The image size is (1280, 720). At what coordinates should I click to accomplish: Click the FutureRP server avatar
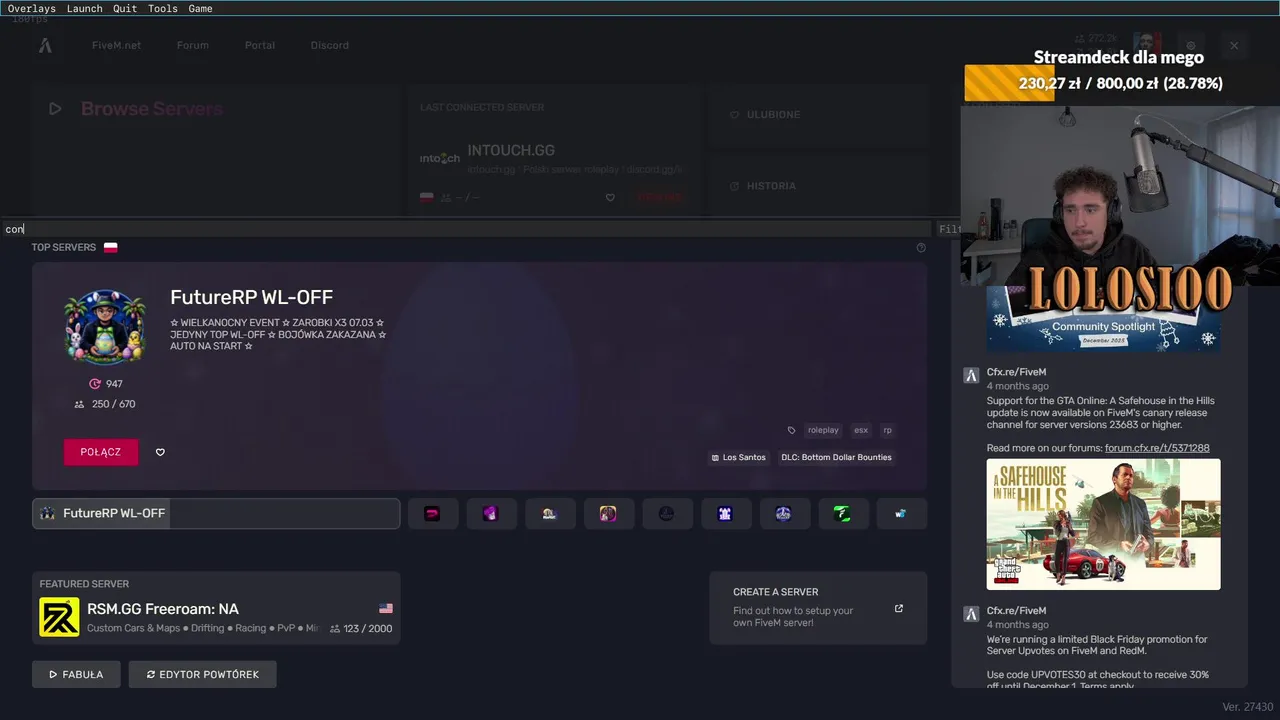tap(105, 328)
